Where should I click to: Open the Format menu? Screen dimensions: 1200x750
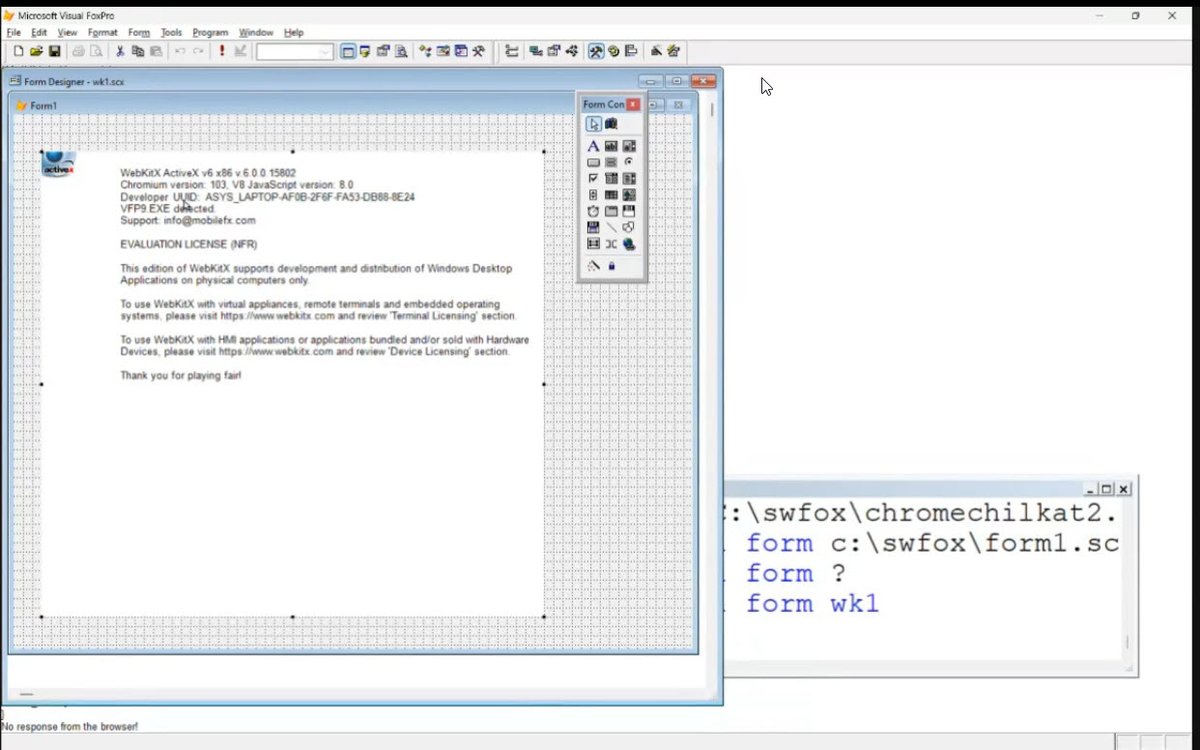tap(102, 32)
